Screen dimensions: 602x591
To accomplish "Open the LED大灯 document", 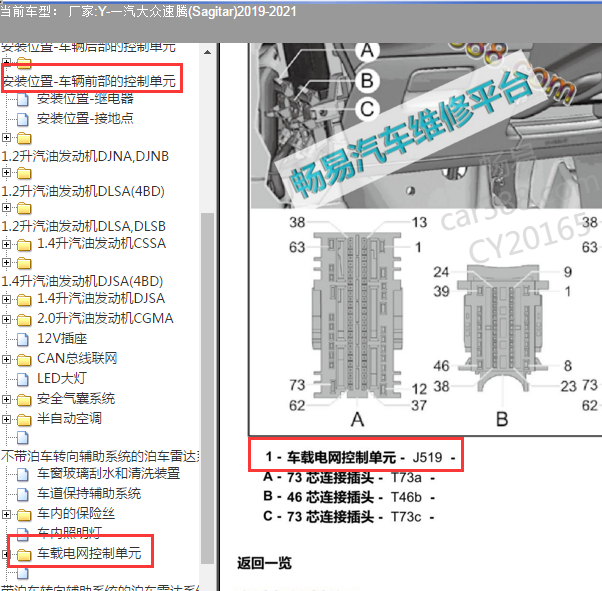I will 62,378.
